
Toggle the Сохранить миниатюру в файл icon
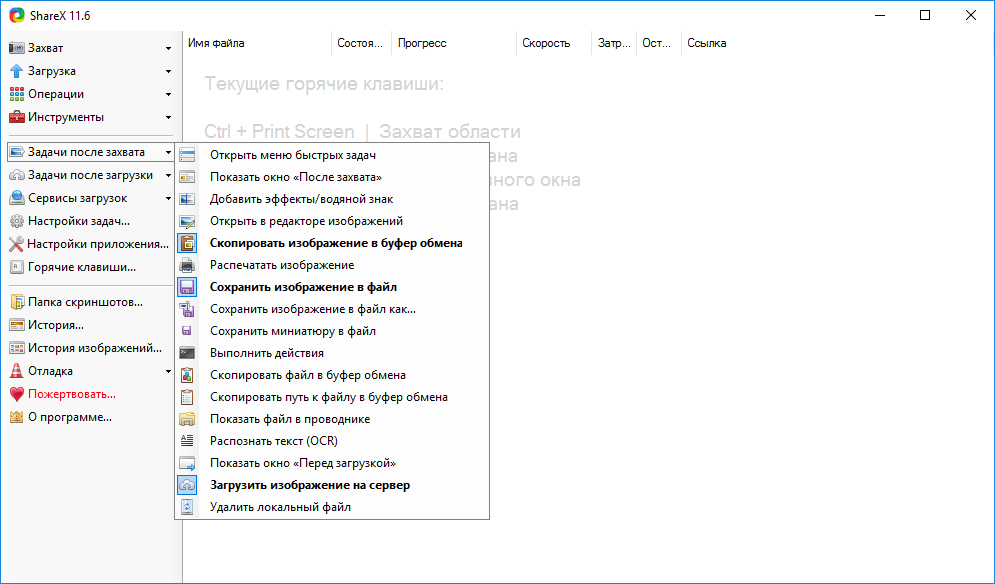pos(187,331)
